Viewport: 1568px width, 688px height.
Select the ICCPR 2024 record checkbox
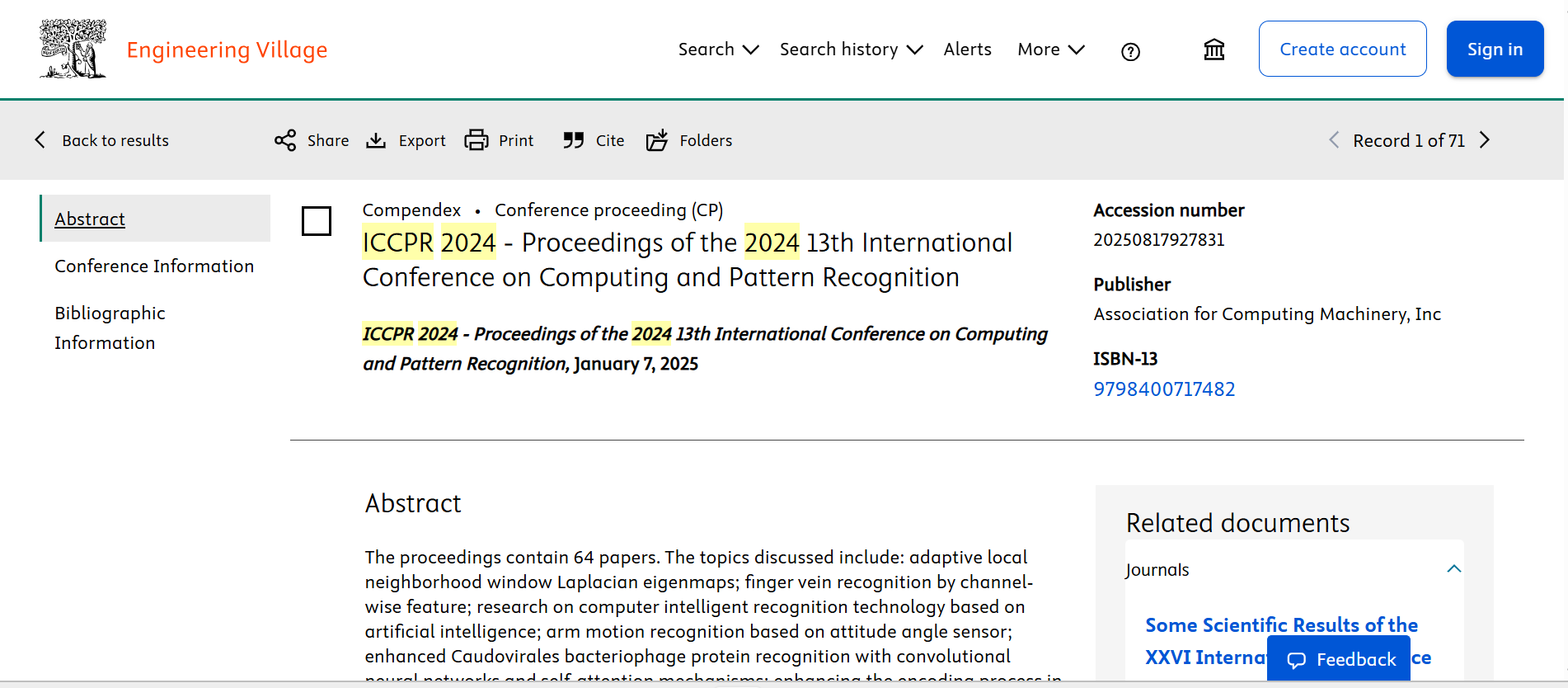[317, 221]
